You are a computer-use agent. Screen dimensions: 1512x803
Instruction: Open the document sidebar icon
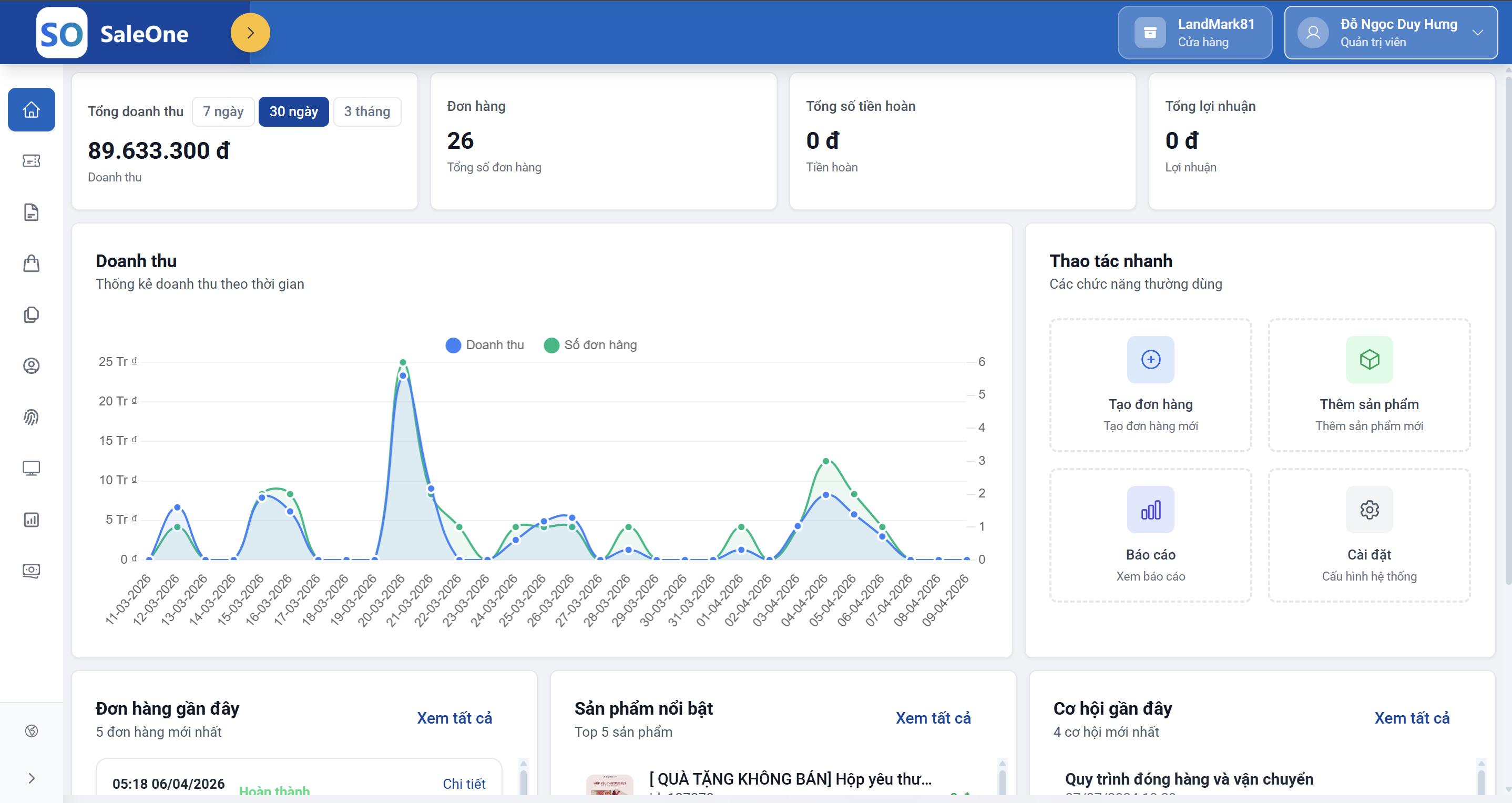tap(31, 212)
